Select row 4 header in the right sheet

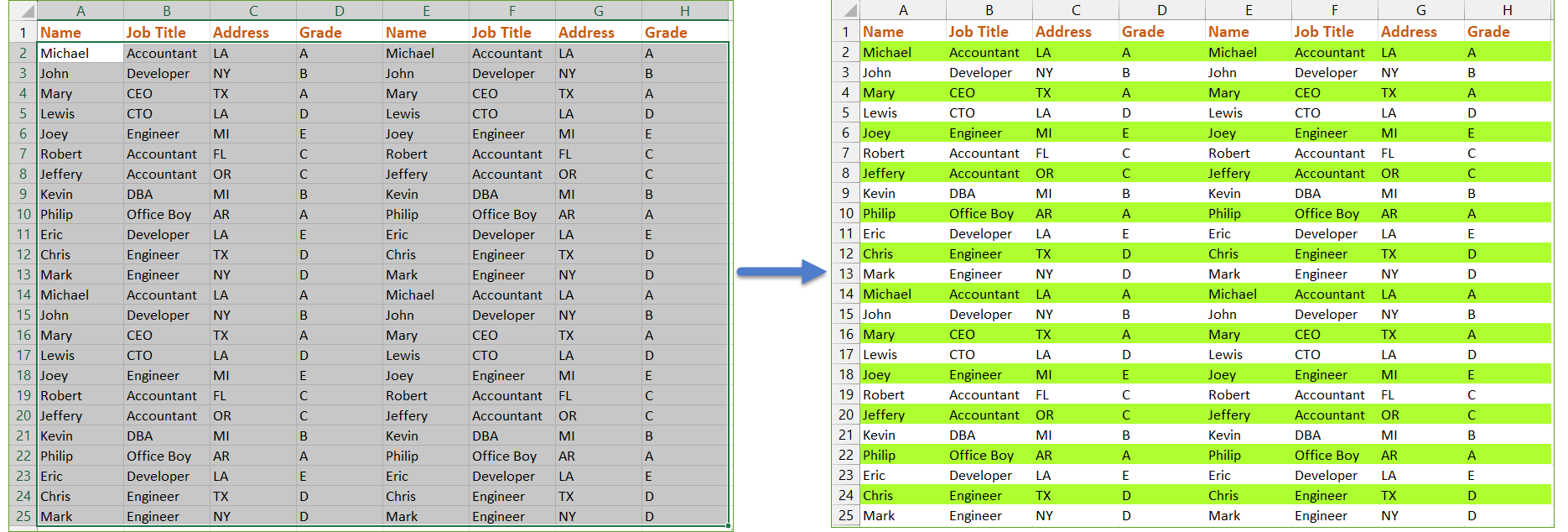pos(846,92)
